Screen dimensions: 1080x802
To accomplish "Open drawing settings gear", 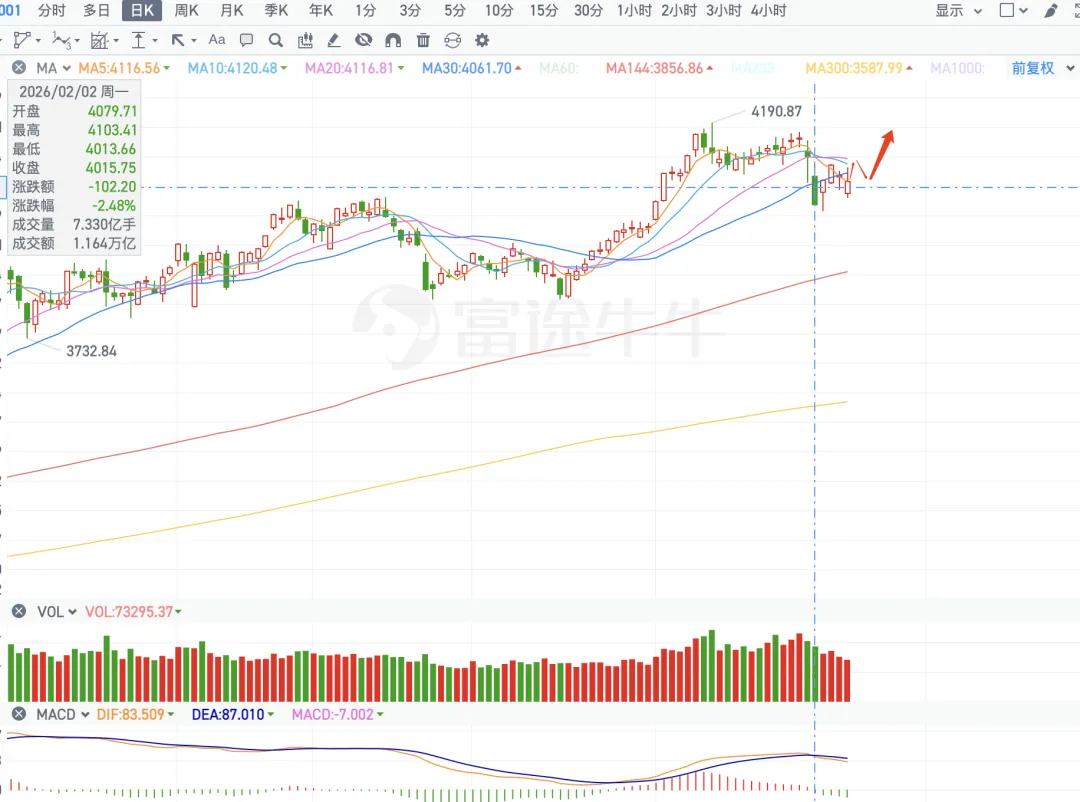I will [482, 40].
